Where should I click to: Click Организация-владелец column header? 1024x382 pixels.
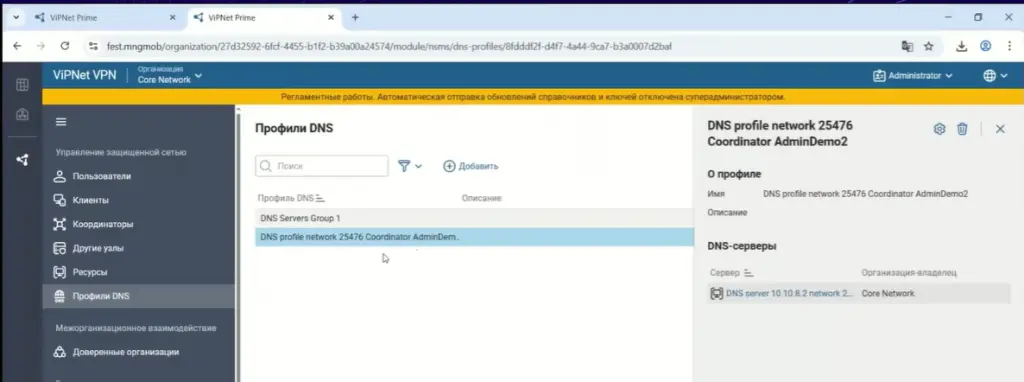coord(908,272)
